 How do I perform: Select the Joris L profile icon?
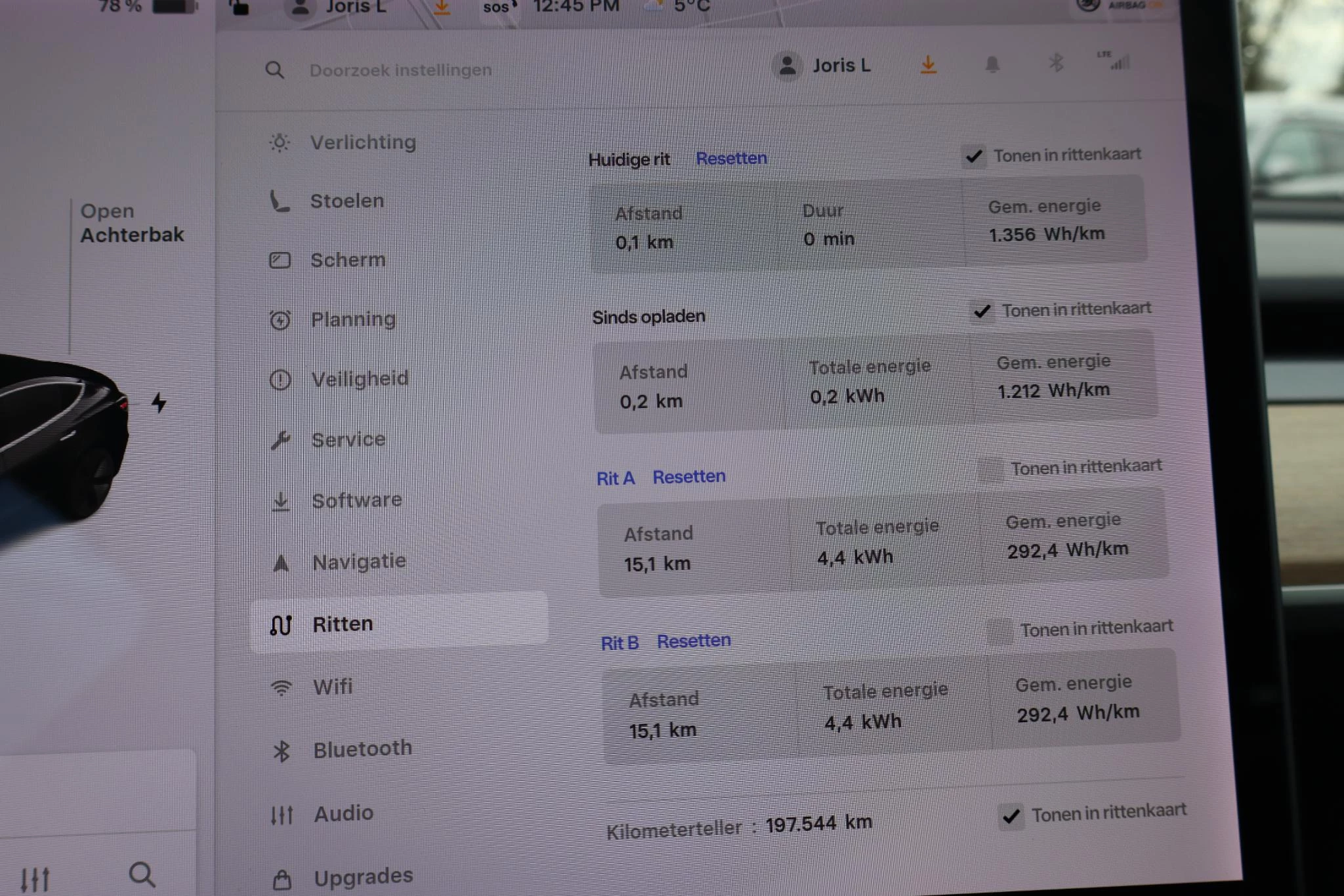click(x=787, y=66)
